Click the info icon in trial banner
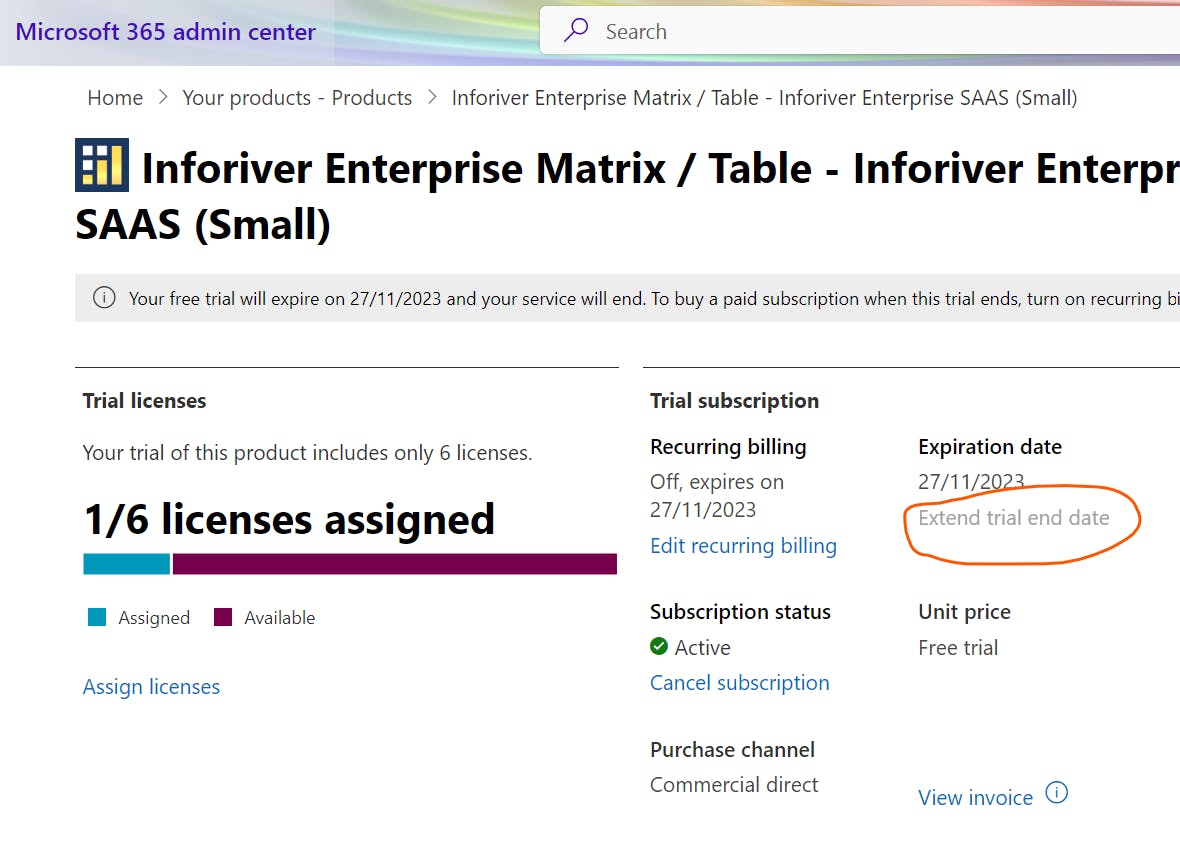This screenshot has height=844, width=1180. click(x=103, y=298)
